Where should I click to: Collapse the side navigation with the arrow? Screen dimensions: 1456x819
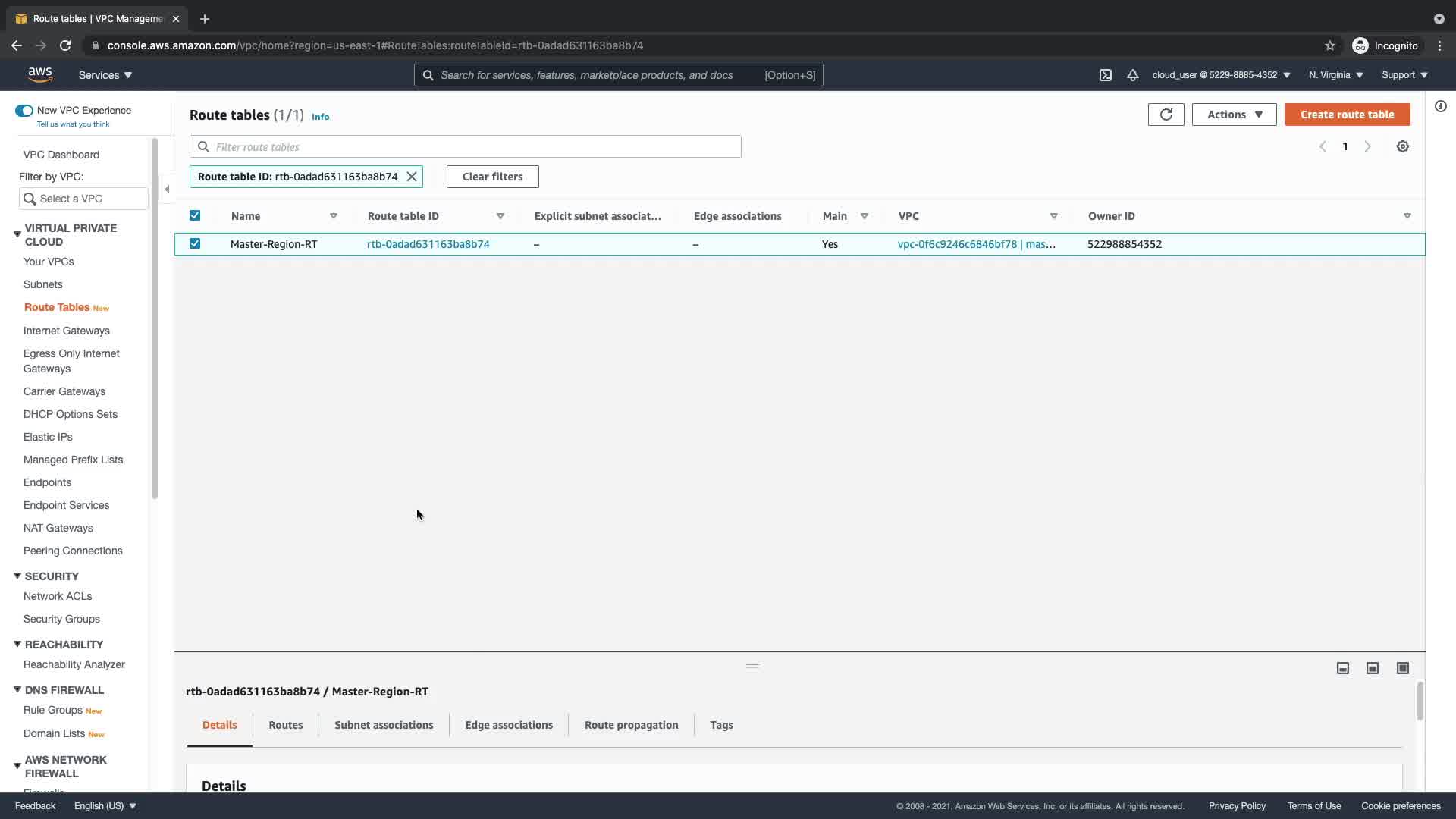pos(167,189)
